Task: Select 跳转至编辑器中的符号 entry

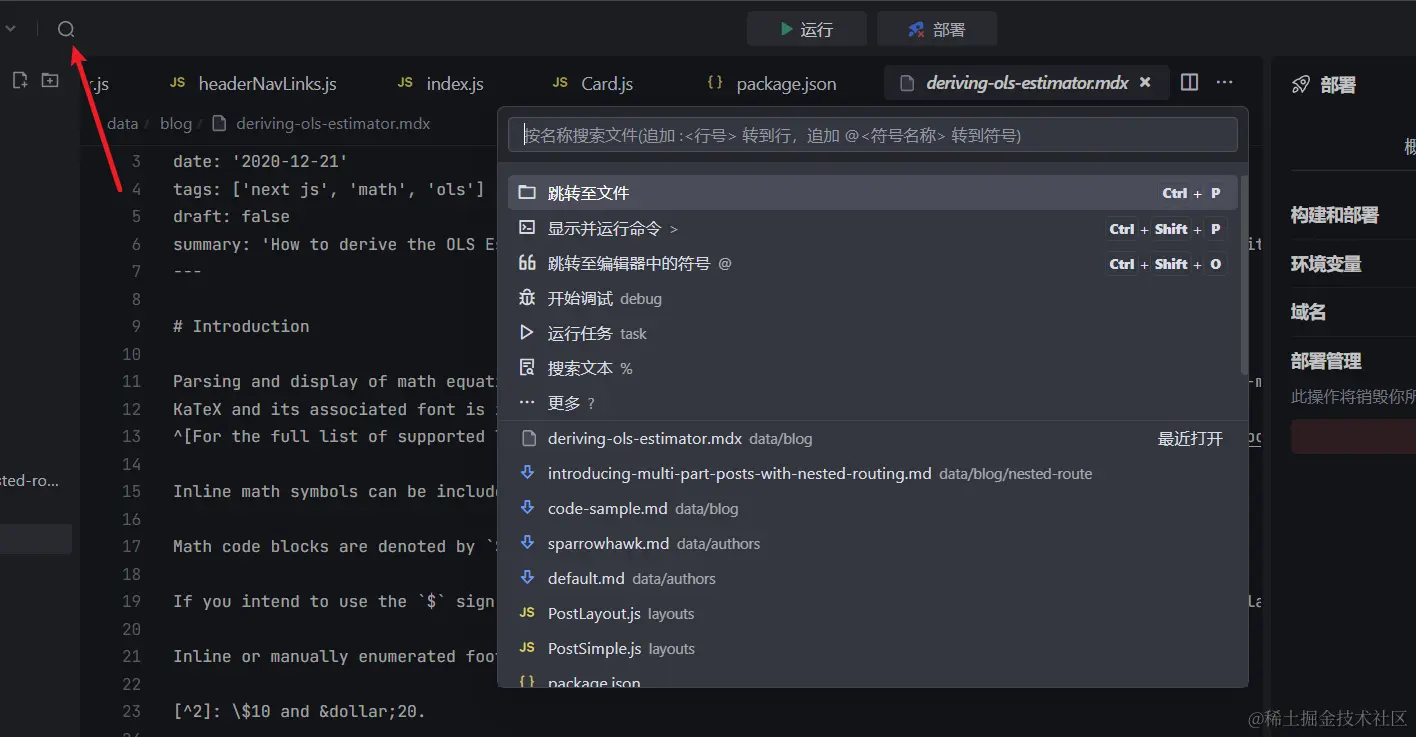Action: [873, 263]
